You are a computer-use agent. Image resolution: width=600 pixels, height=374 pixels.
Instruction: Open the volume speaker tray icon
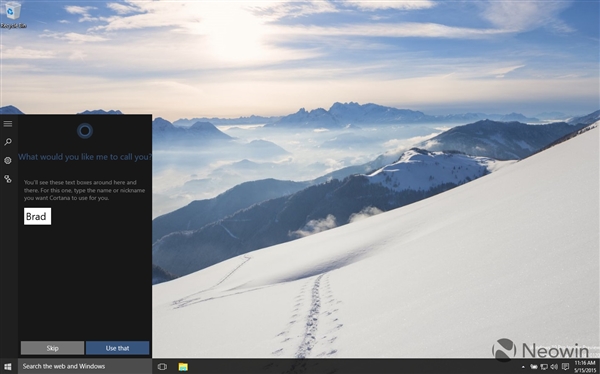click(554, 367)
